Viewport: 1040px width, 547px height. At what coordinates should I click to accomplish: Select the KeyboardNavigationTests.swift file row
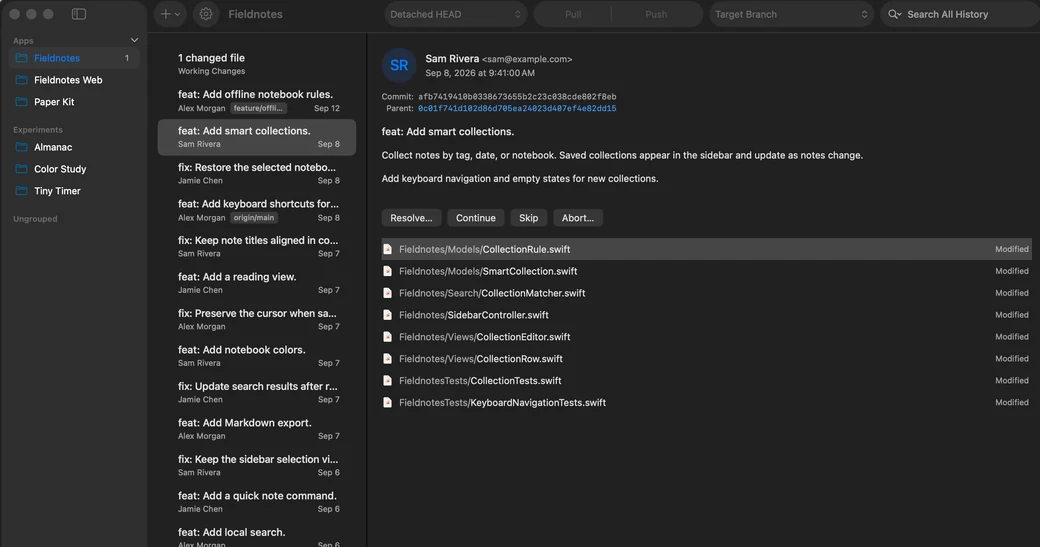[x=706, y=402]
